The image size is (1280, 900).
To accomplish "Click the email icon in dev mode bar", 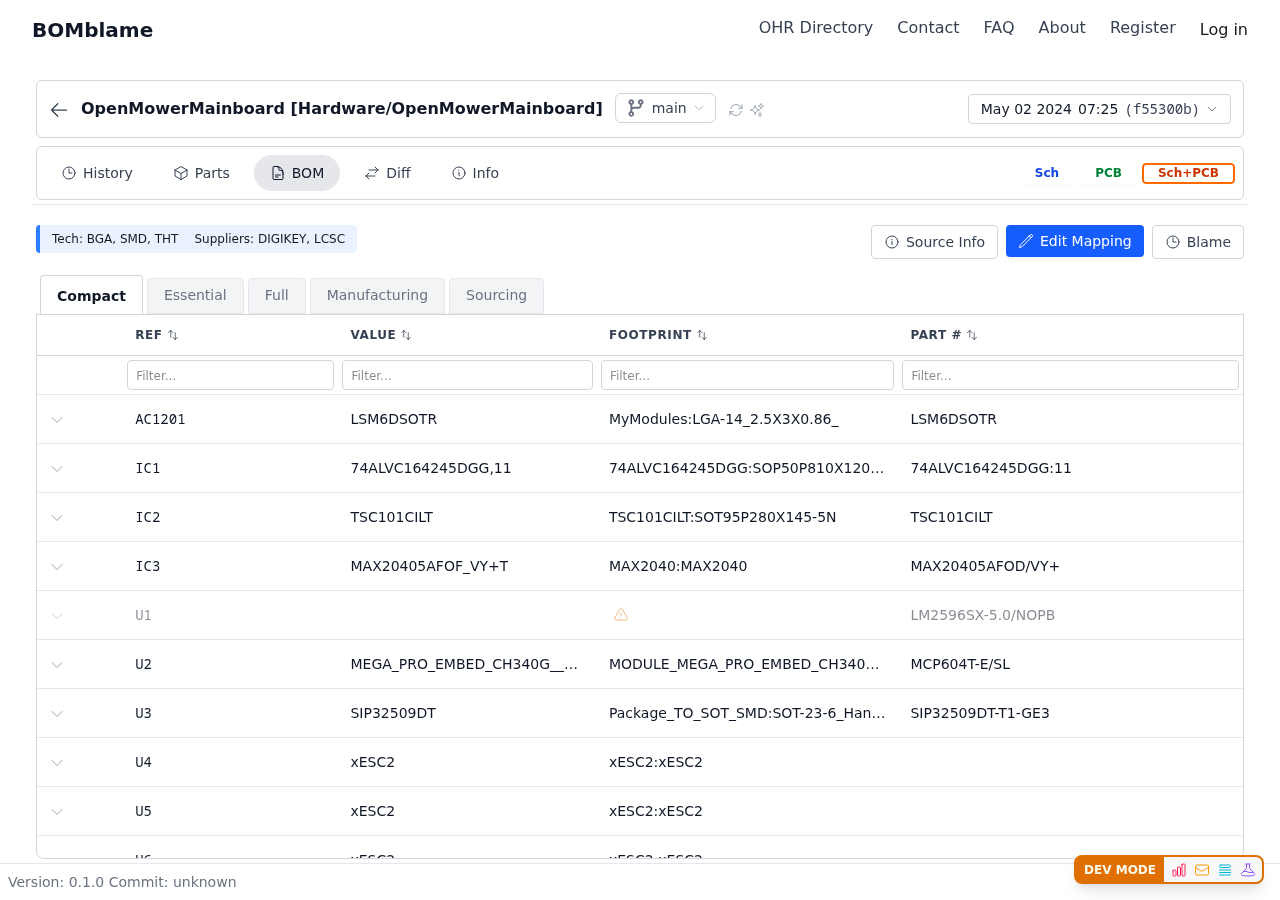I will pos(1202,870).
